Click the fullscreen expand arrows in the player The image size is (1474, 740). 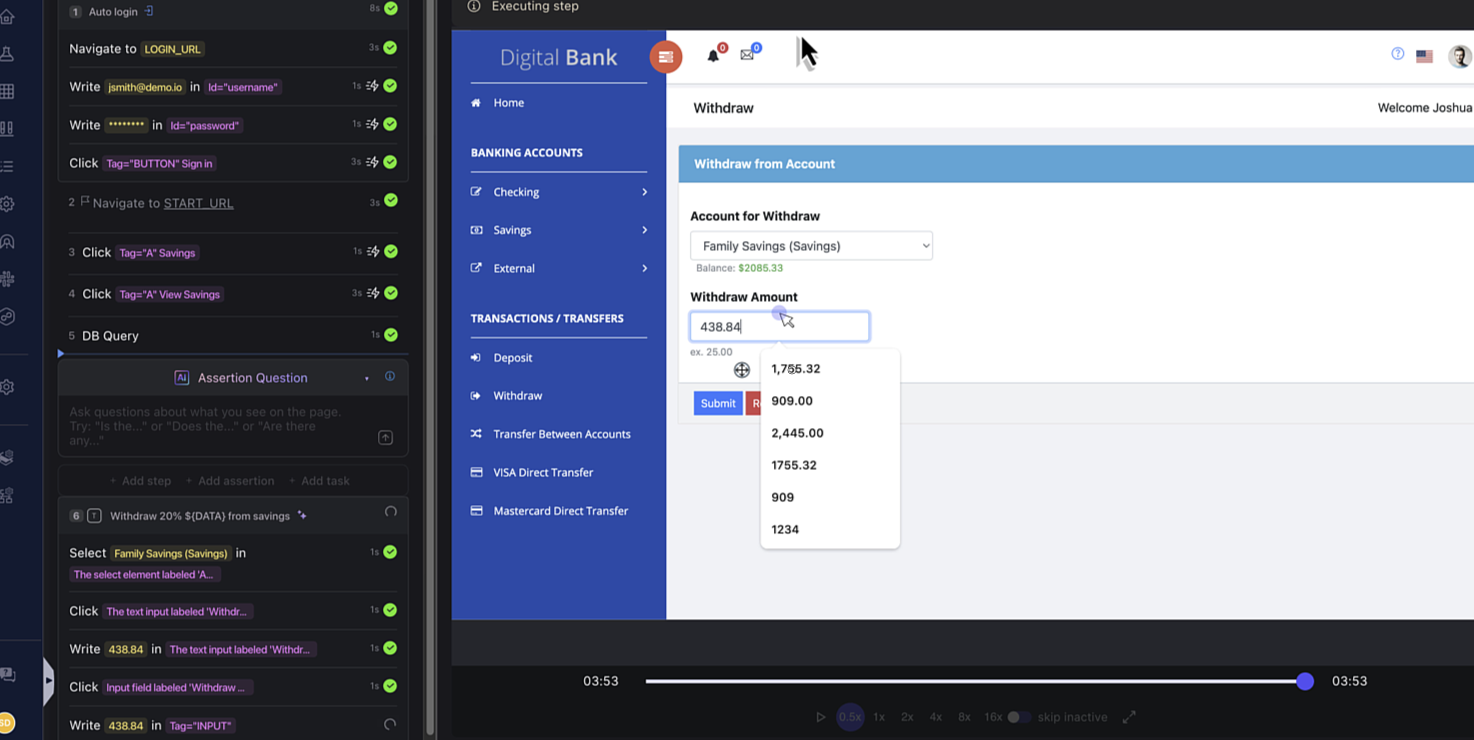point(1130,717)
